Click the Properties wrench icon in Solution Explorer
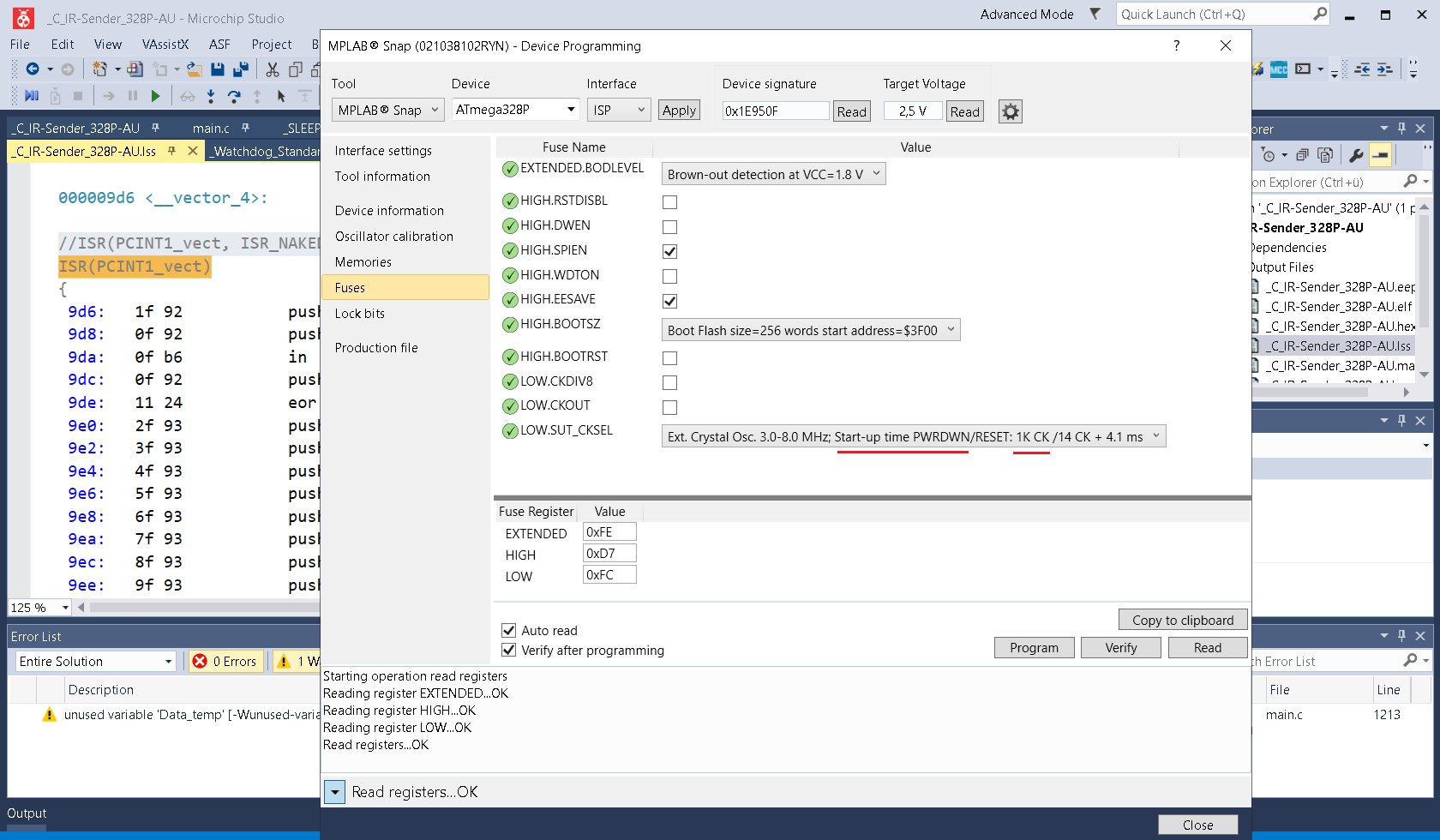 (1356, 155)
